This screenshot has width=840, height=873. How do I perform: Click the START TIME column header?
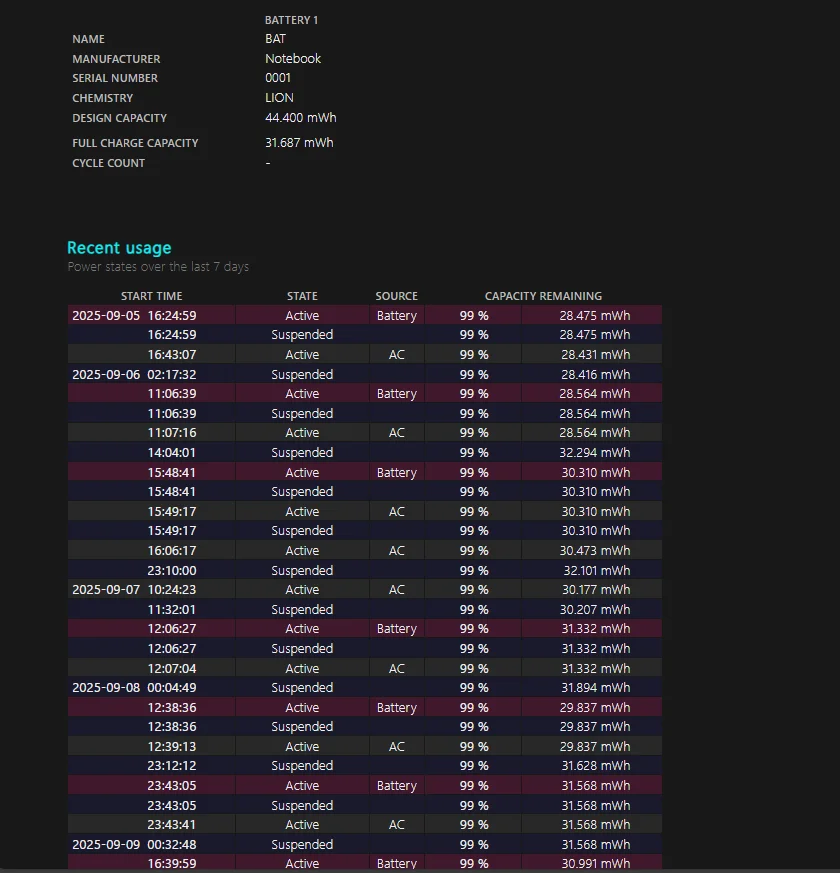click(x=151, y=296)
